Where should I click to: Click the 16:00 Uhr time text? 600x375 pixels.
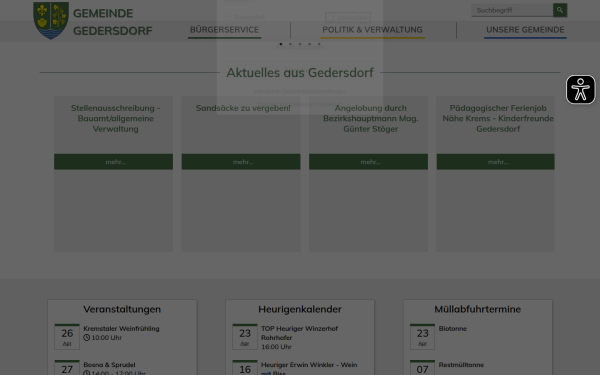point(276,347)
